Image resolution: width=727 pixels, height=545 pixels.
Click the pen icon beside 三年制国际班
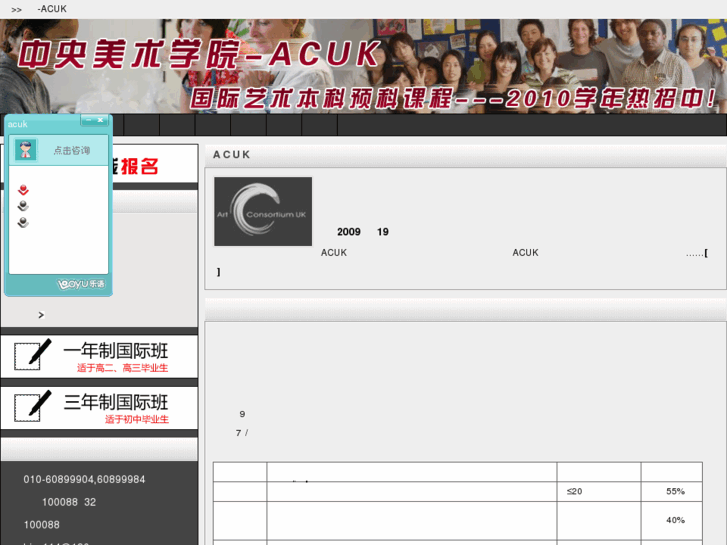click(33, 405)
